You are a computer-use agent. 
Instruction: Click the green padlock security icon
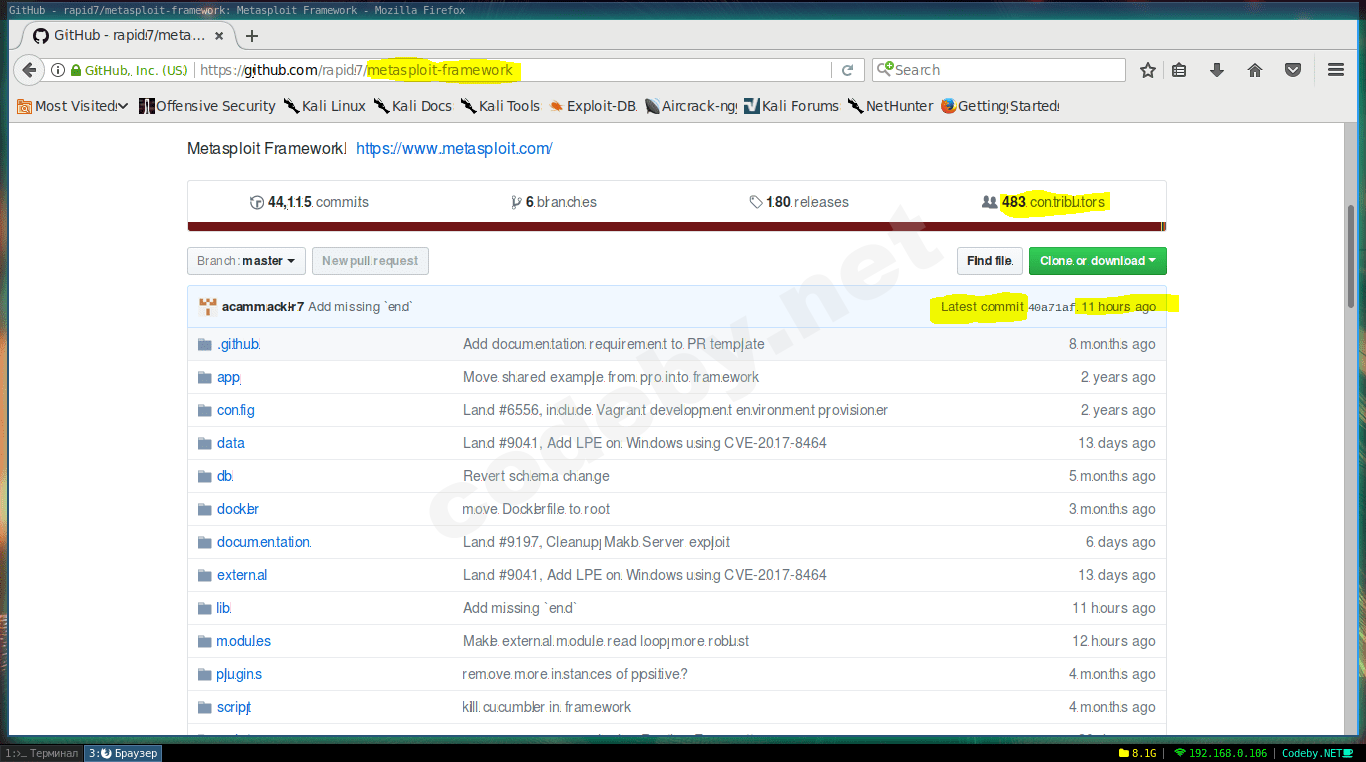(x=75, y=70)
